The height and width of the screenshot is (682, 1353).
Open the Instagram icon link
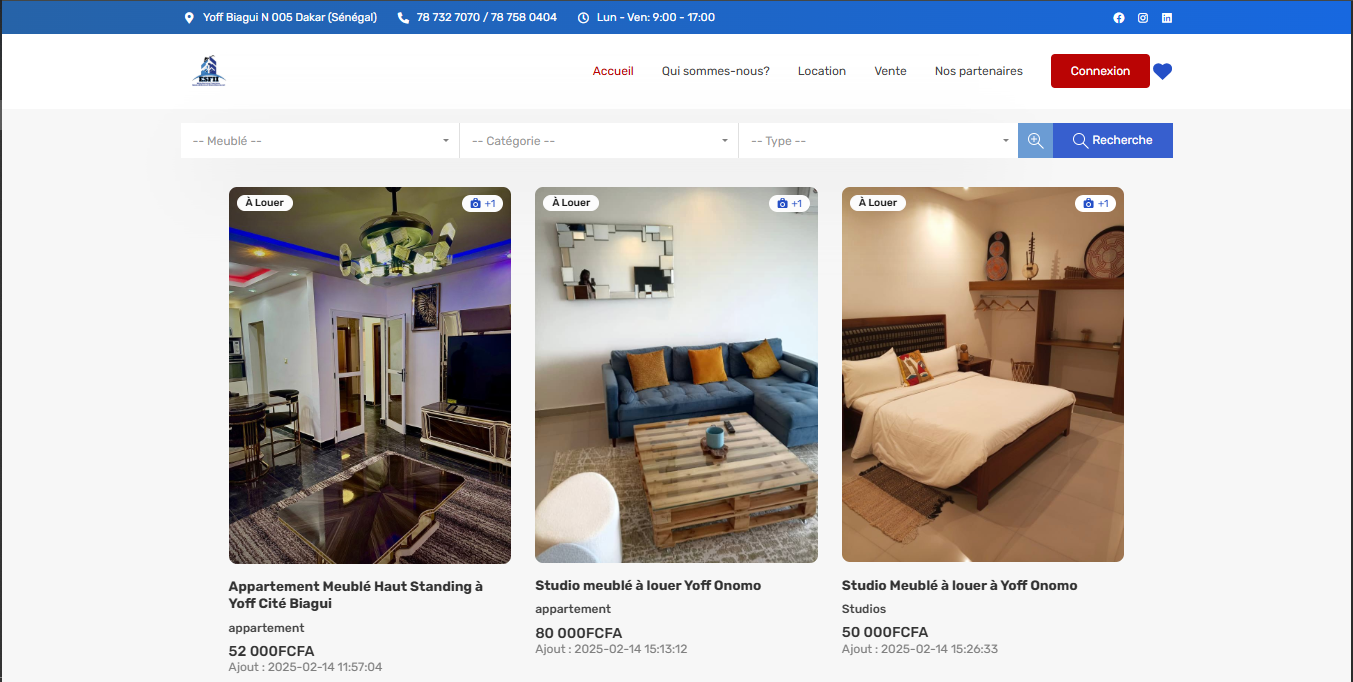coord(1143,18)
